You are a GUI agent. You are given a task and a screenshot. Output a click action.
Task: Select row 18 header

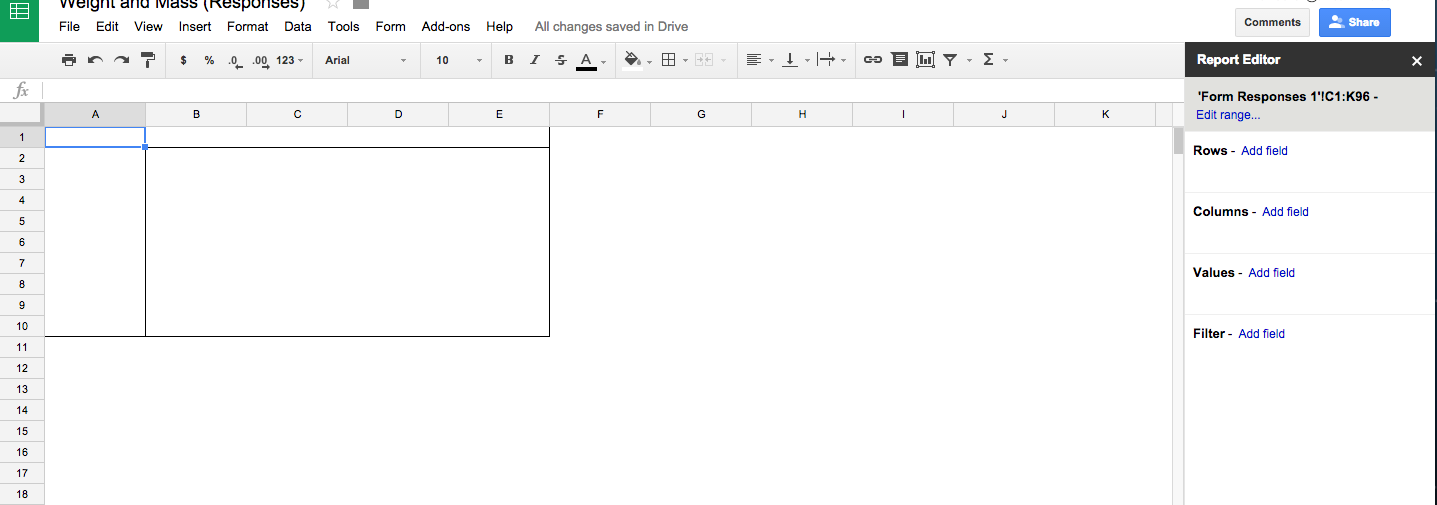[x=22, y=494]
